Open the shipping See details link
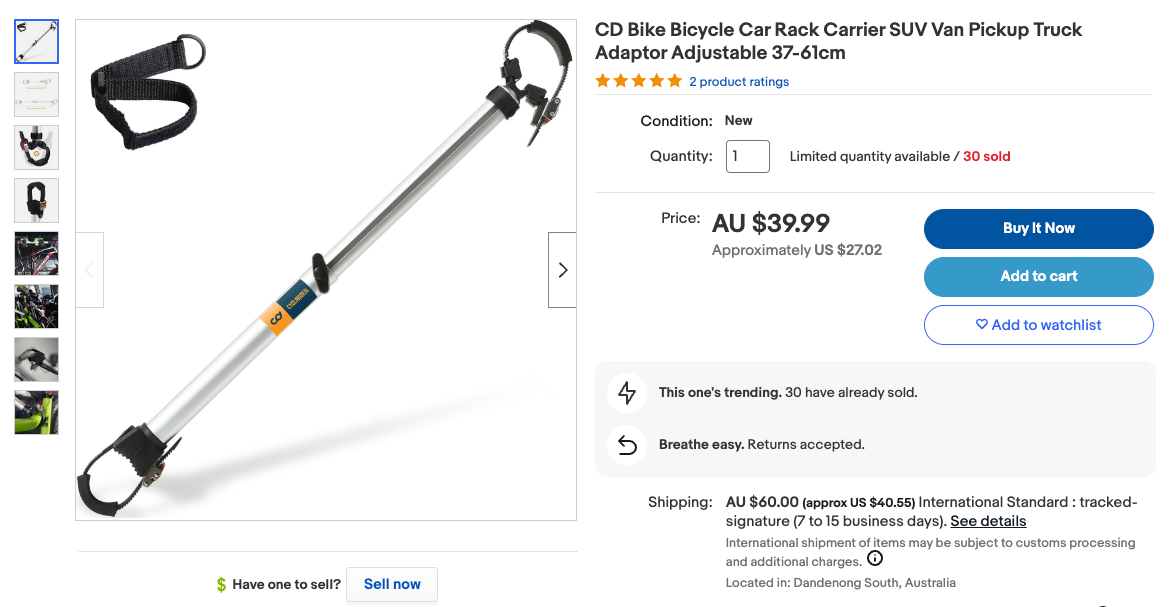 pyautogui.click(x=988, y=521)
